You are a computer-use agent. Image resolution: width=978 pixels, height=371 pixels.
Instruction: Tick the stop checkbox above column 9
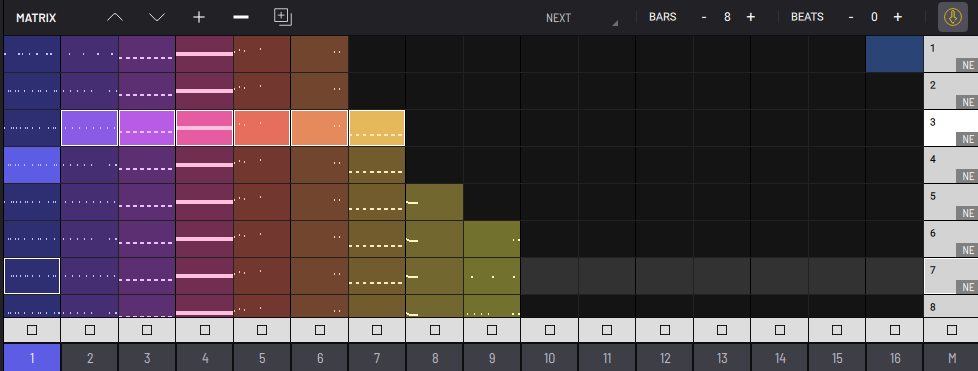[x=492, y=330]
